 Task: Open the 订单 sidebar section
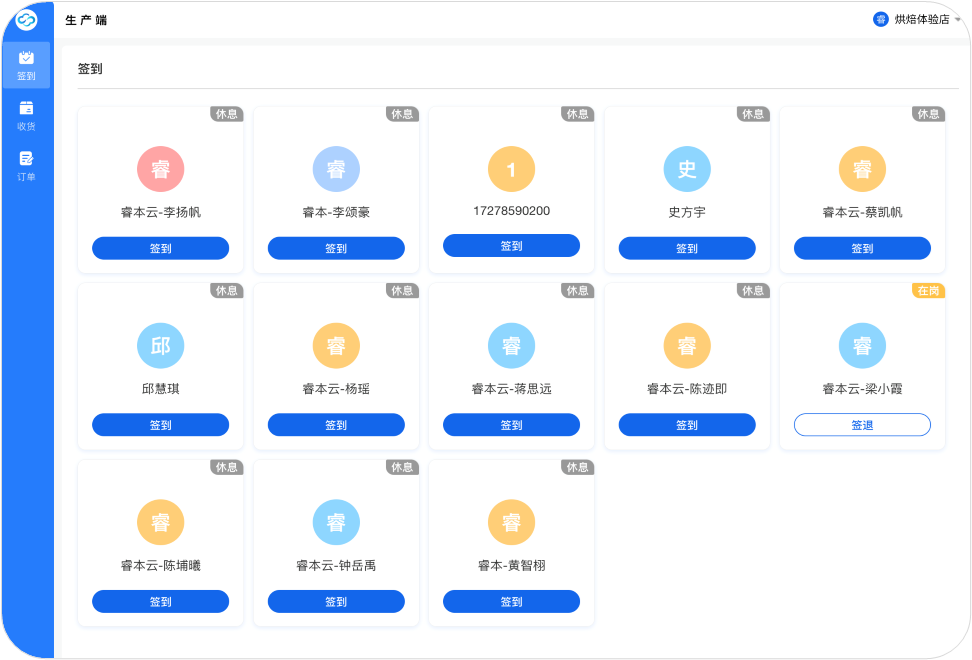pyautogui.click(x=26, y=166)
